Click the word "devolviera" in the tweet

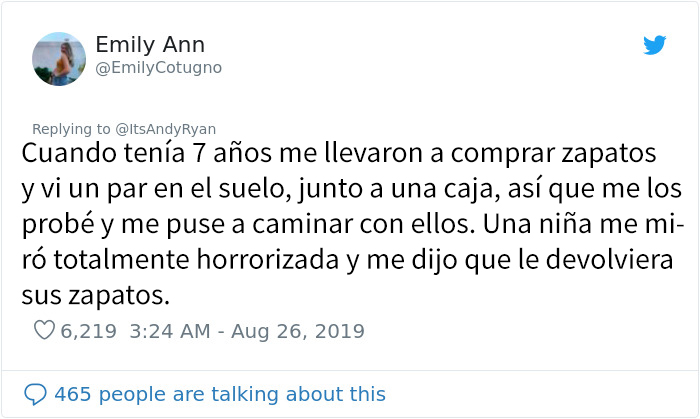[x=609, y=260]
